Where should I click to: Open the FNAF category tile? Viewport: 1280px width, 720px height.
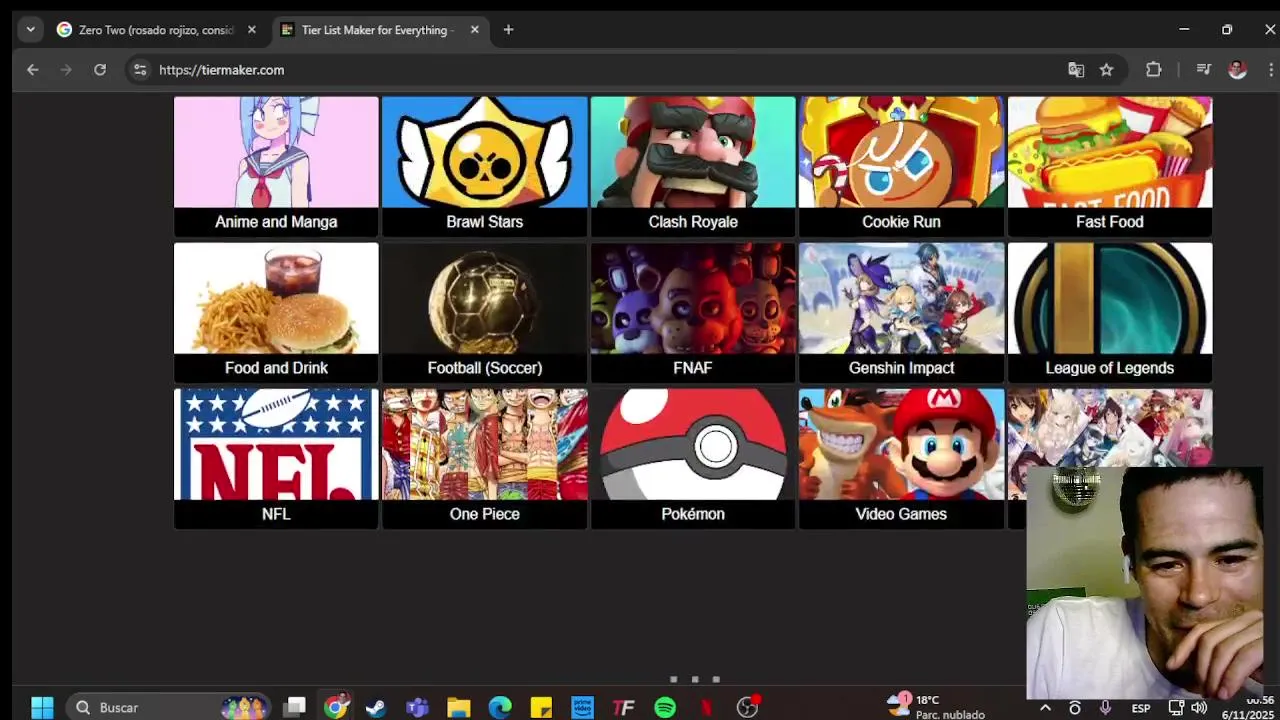point(693,312)
